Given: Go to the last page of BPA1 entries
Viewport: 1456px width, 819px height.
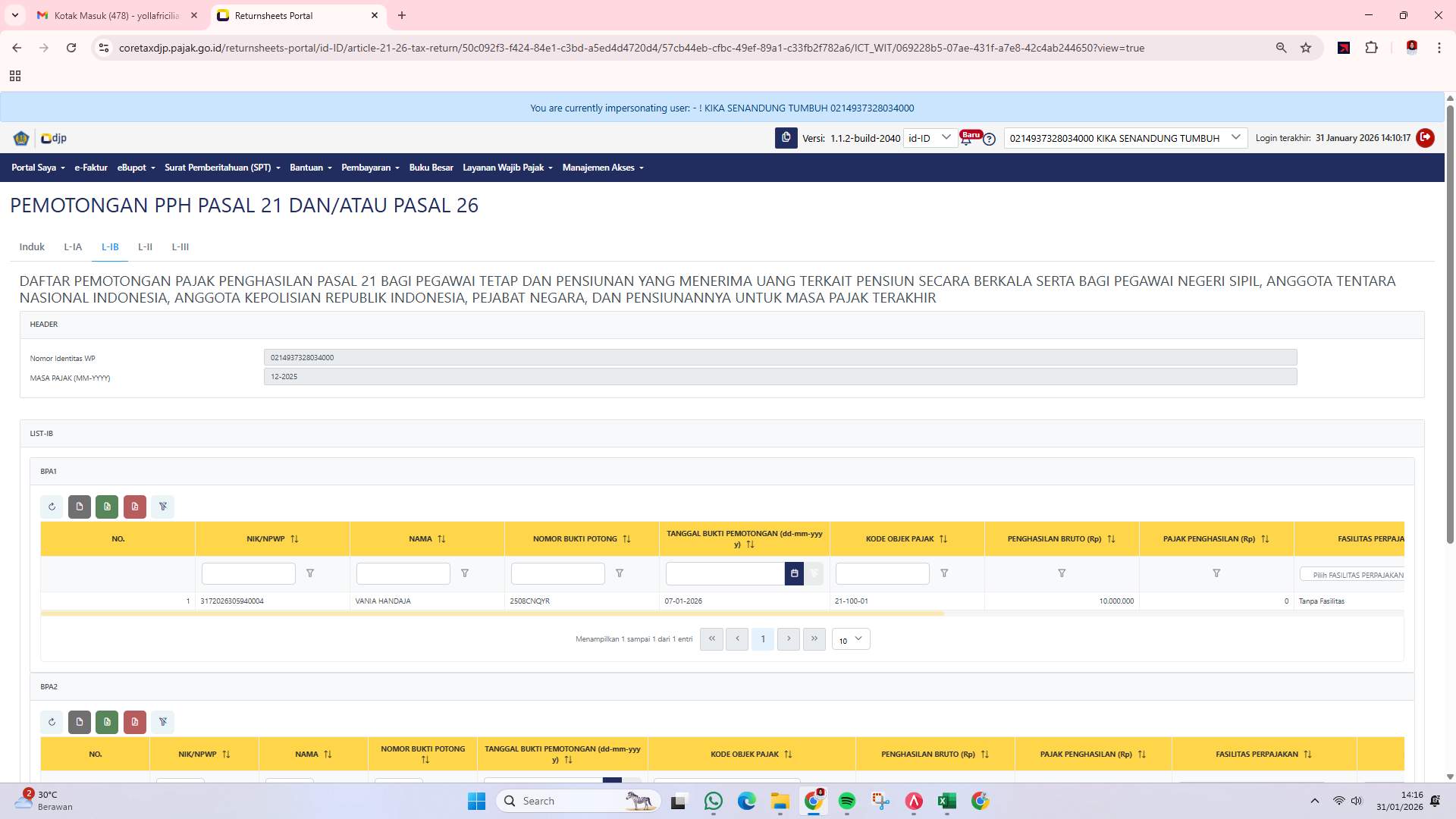Looking at the screenshot, I should pyautogui.click(x=814, y=639).
